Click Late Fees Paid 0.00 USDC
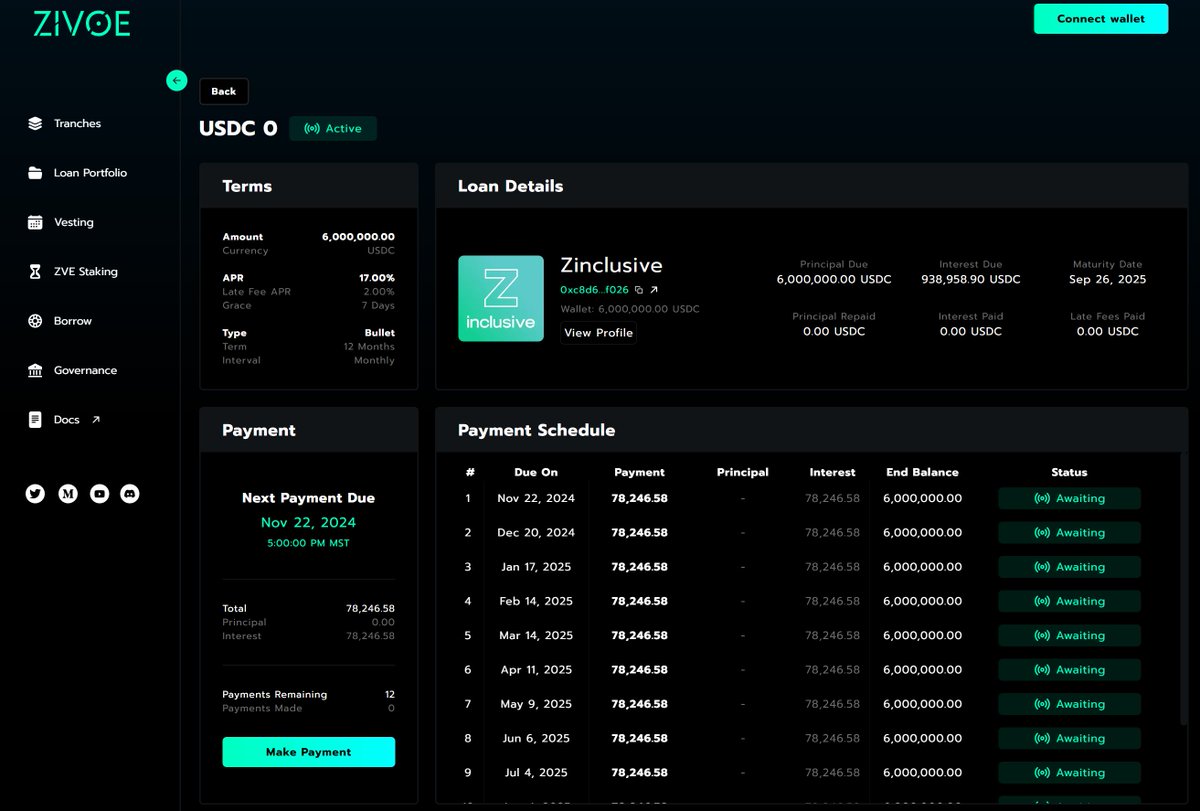1200x811 pixels. [x=1107, y=331]
